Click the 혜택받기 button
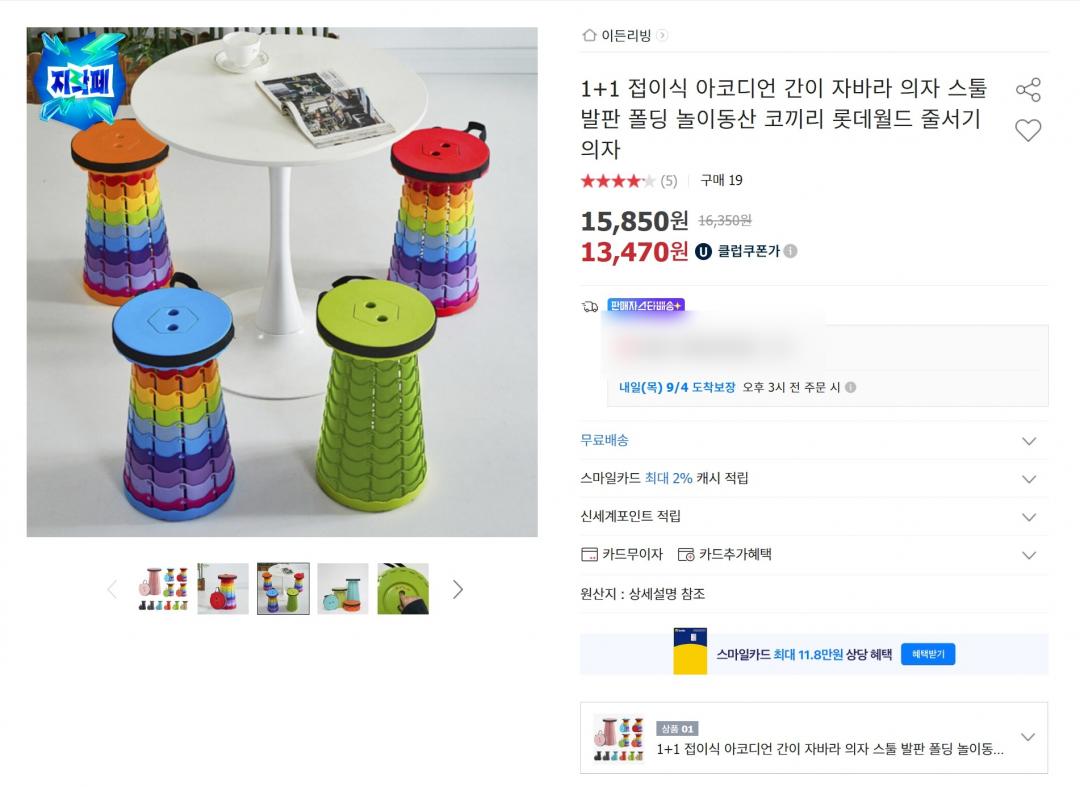 pyautogui.click(x=928, y=654)
